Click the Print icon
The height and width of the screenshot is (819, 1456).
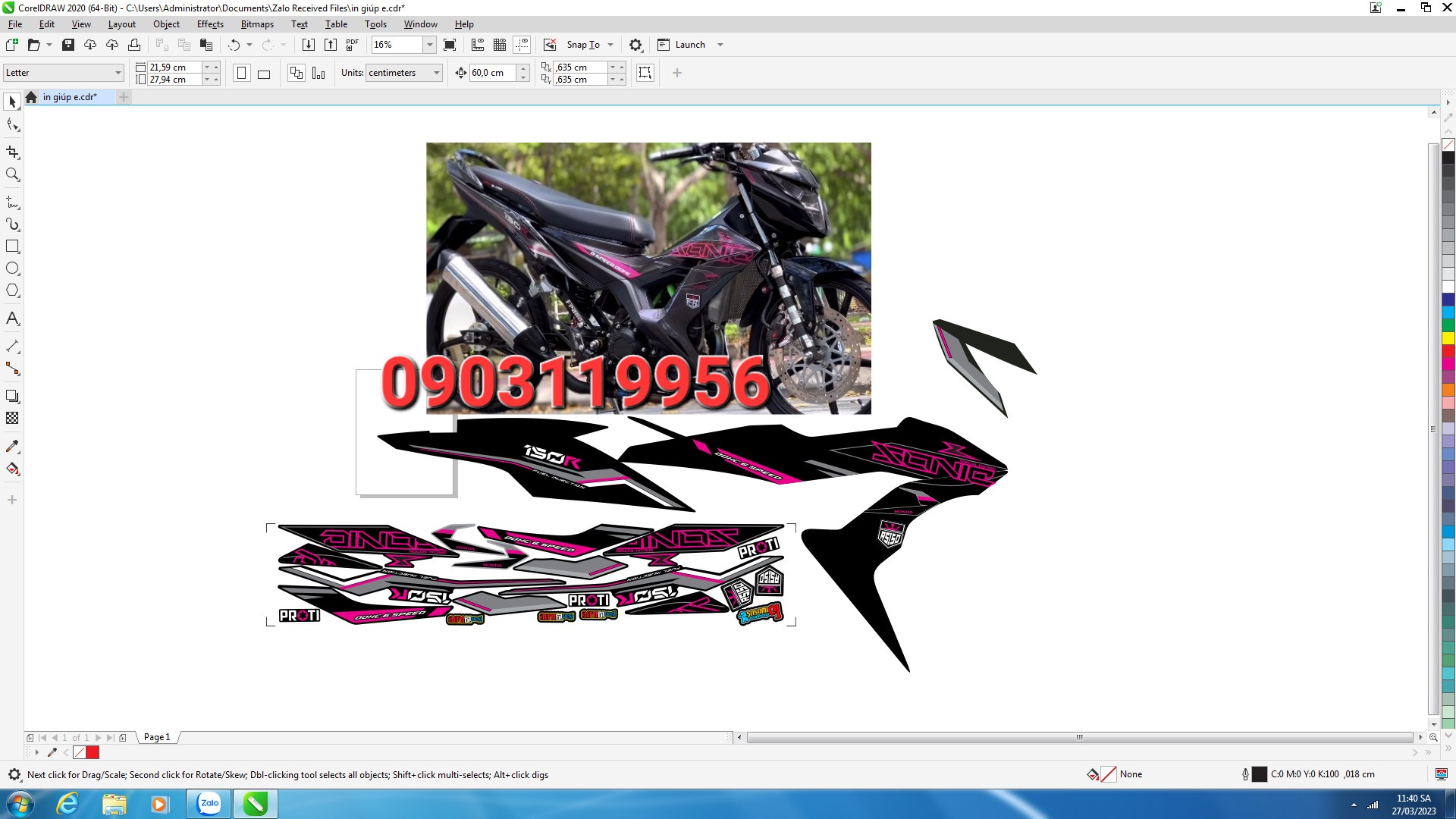point(134,45)
